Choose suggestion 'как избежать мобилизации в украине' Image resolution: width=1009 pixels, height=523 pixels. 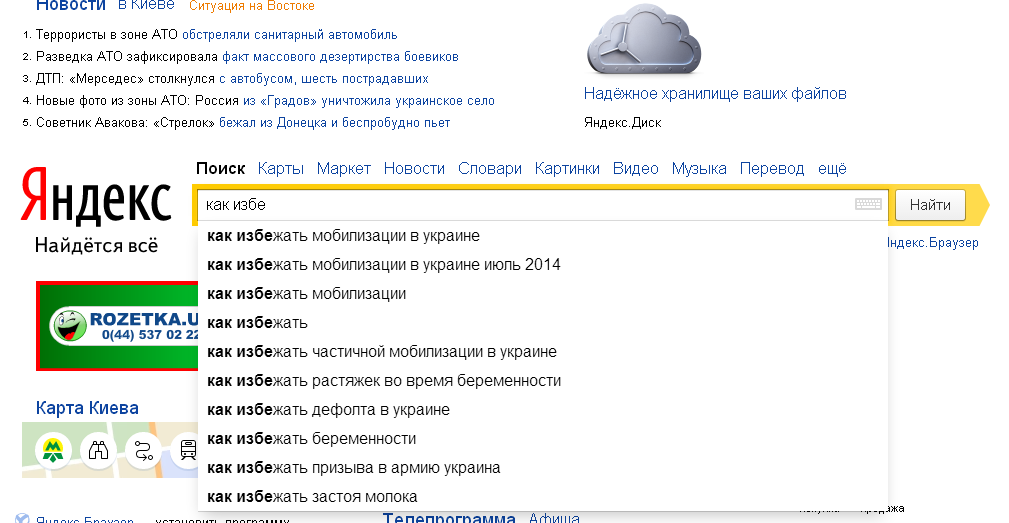[x=542, y=235]
